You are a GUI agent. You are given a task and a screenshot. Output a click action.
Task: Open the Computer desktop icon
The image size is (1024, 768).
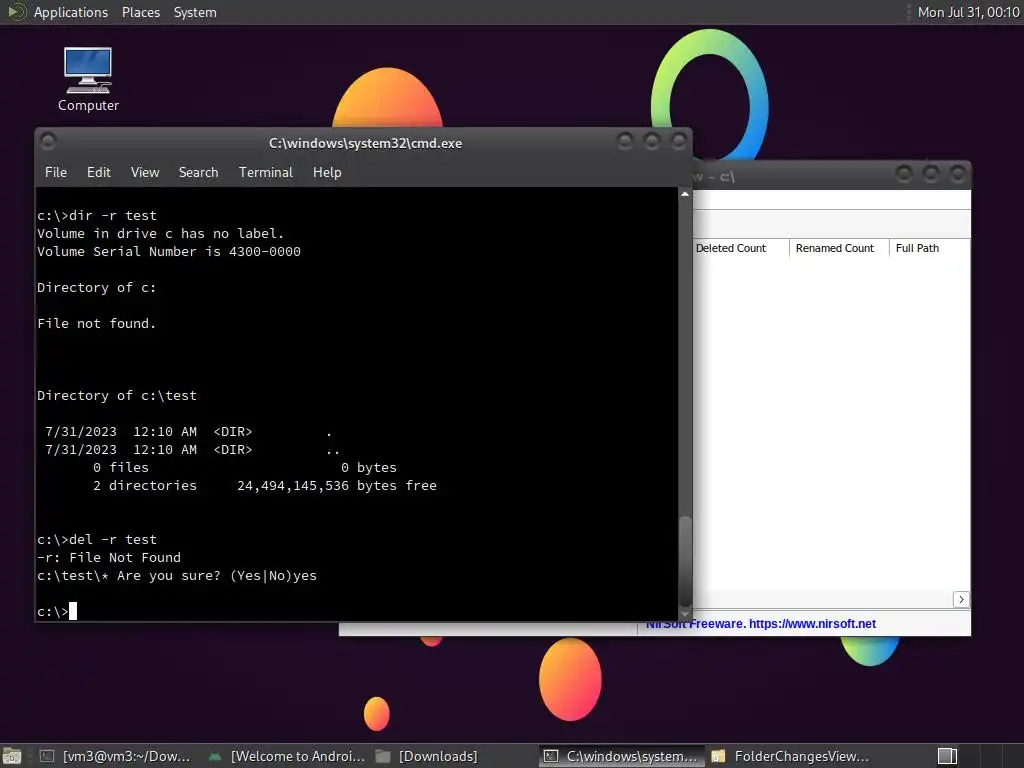coord(88,79)
